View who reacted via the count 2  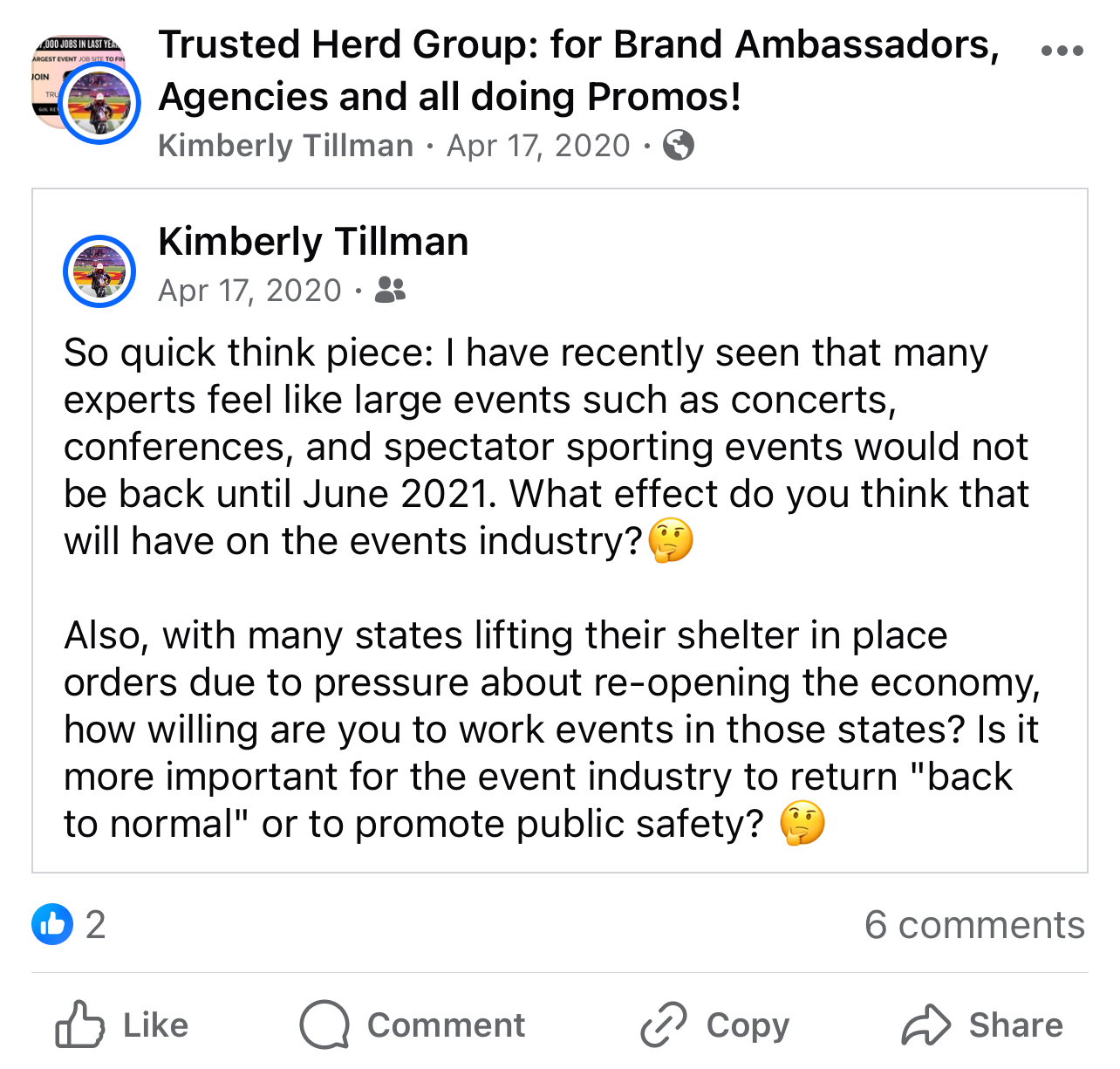pyautogui.click(x=96, y=924)
